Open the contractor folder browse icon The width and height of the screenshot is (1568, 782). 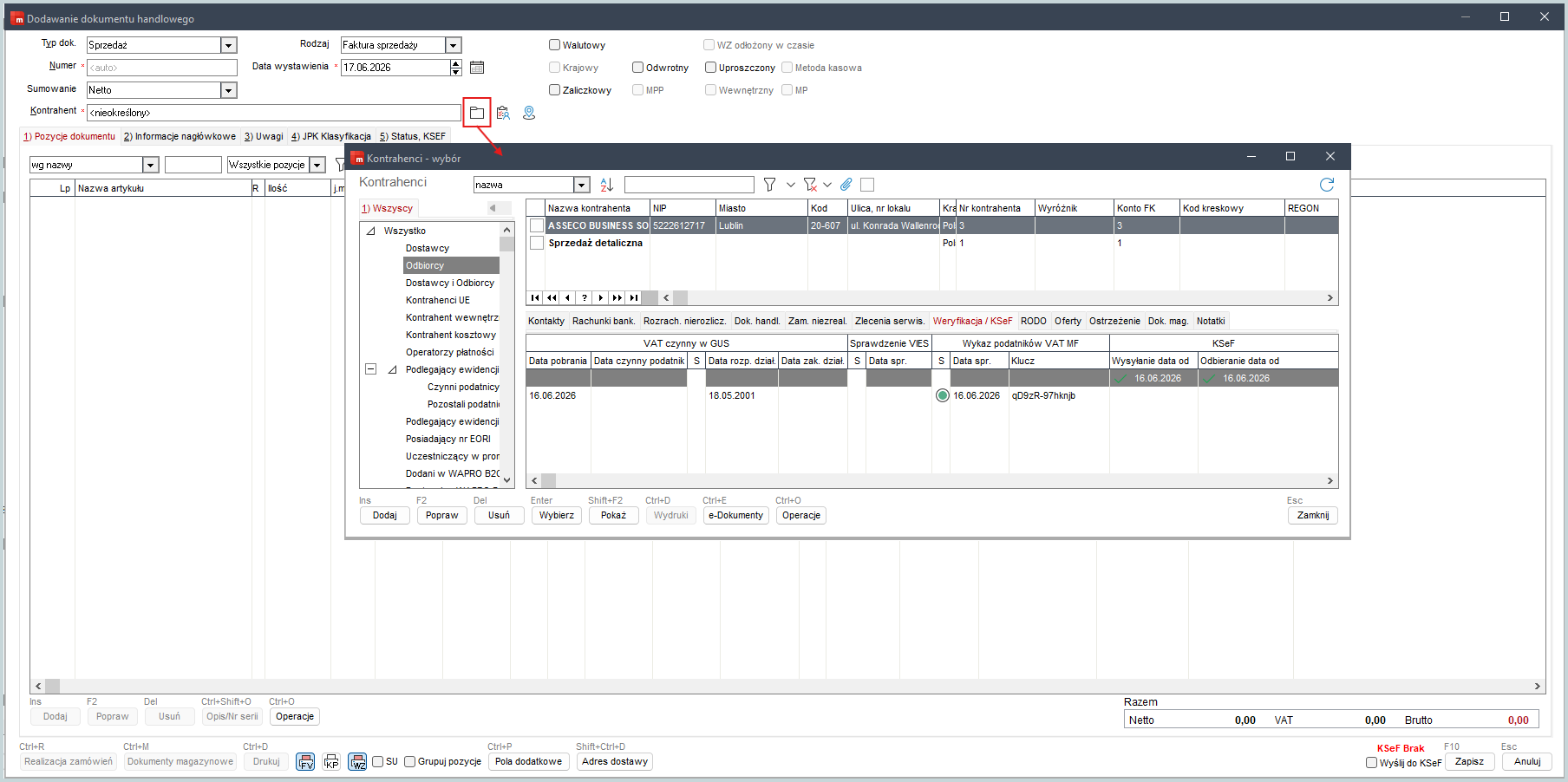[x=476, y=113]
